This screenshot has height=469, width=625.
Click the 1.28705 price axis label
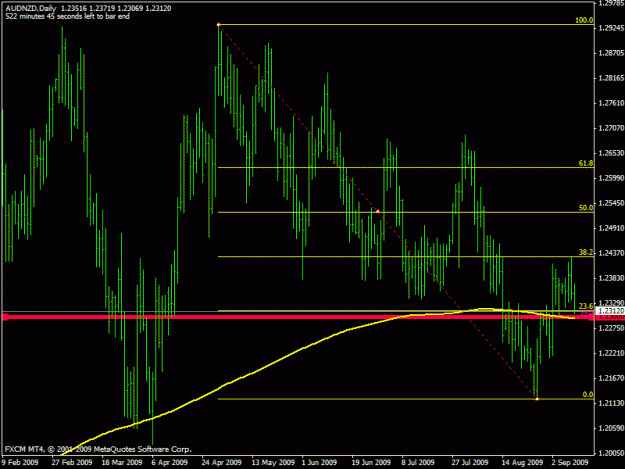(612, 53)
